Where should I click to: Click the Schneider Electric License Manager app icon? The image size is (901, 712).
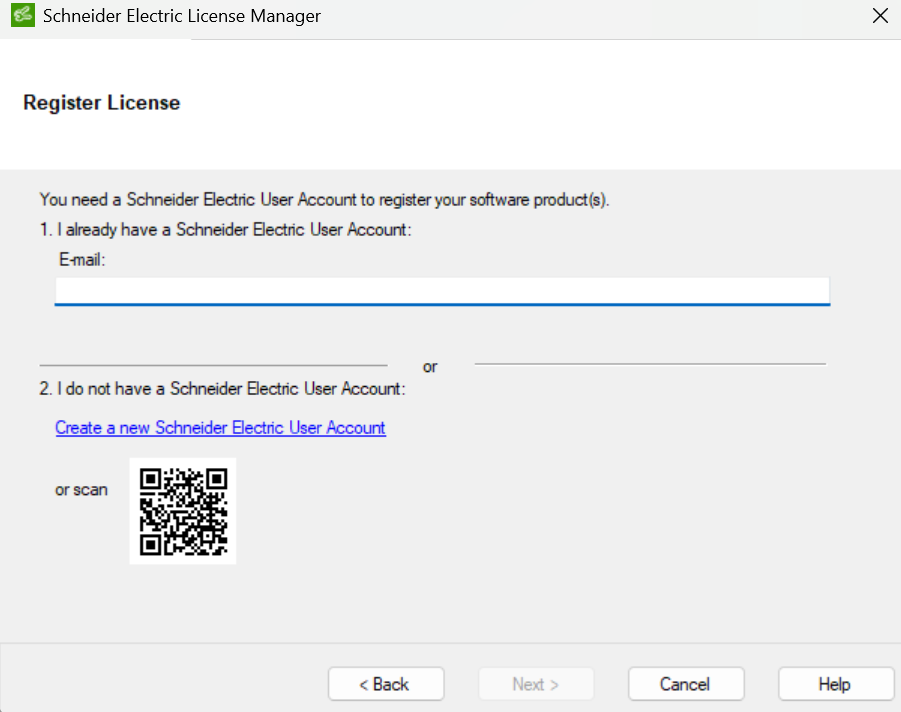23,16
